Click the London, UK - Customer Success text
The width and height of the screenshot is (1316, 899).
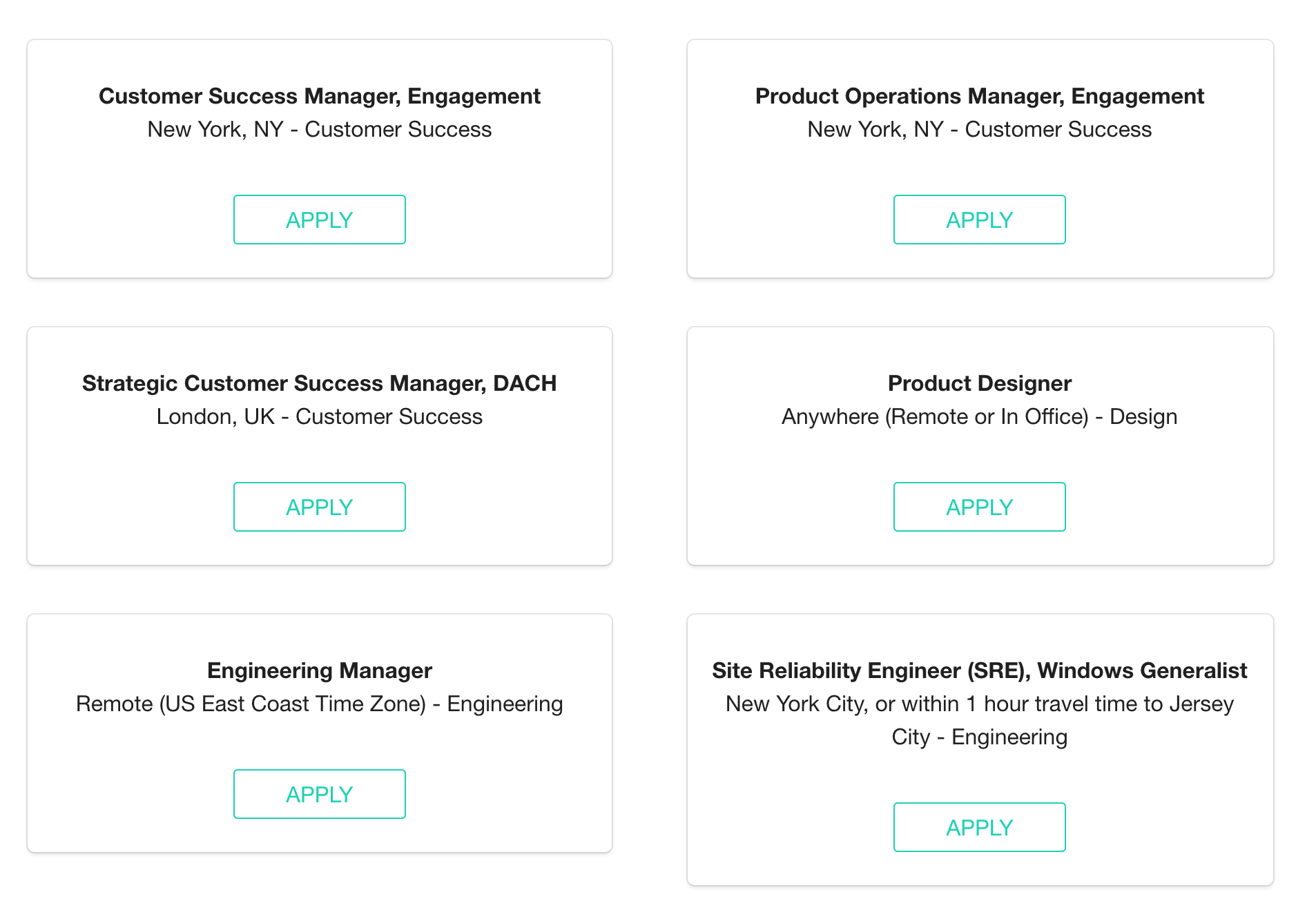coord(319,416)
